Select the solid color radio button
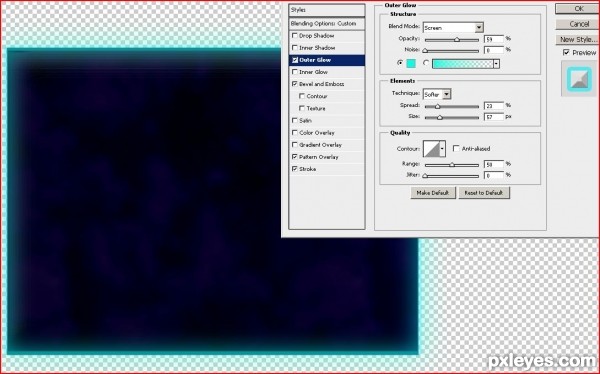 (400, 63)
